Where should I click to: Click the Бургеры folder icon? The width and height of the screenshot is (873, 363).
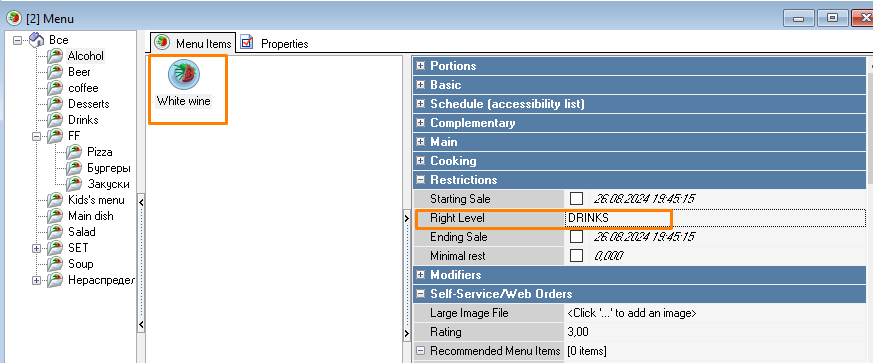(74, 168)
